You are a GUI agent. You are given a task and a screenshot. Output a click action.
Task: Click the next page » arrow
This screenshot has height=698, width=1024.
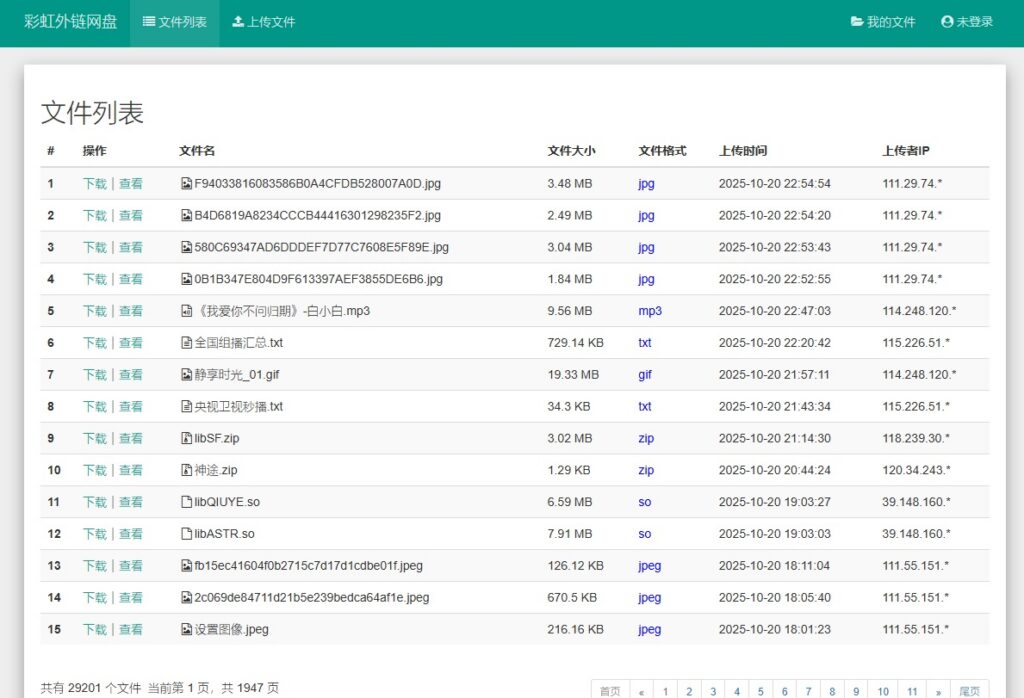[937, 691]
